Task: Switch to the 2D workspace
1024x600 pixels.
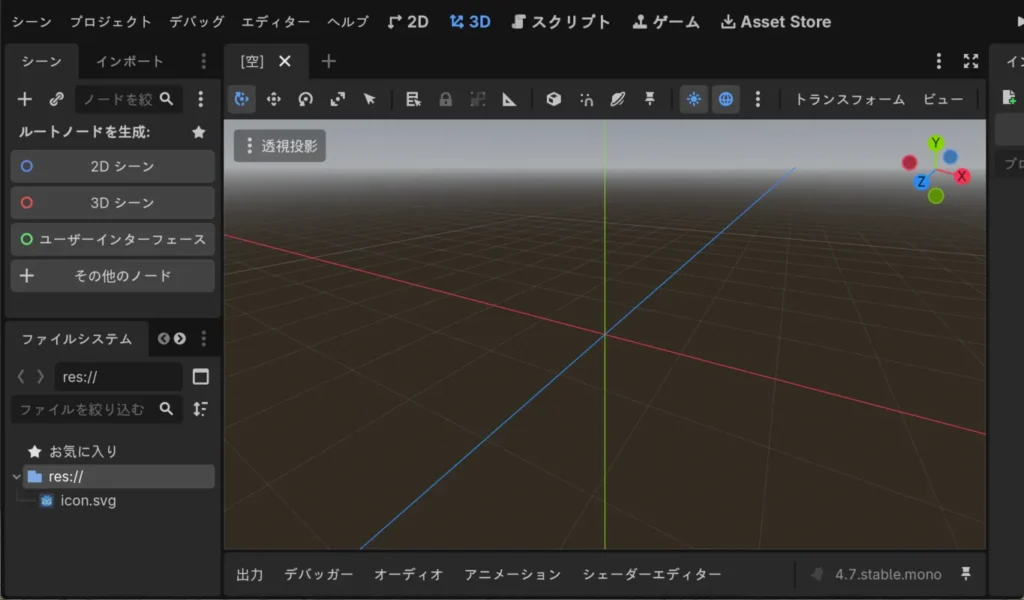Action: coord(408,22)
